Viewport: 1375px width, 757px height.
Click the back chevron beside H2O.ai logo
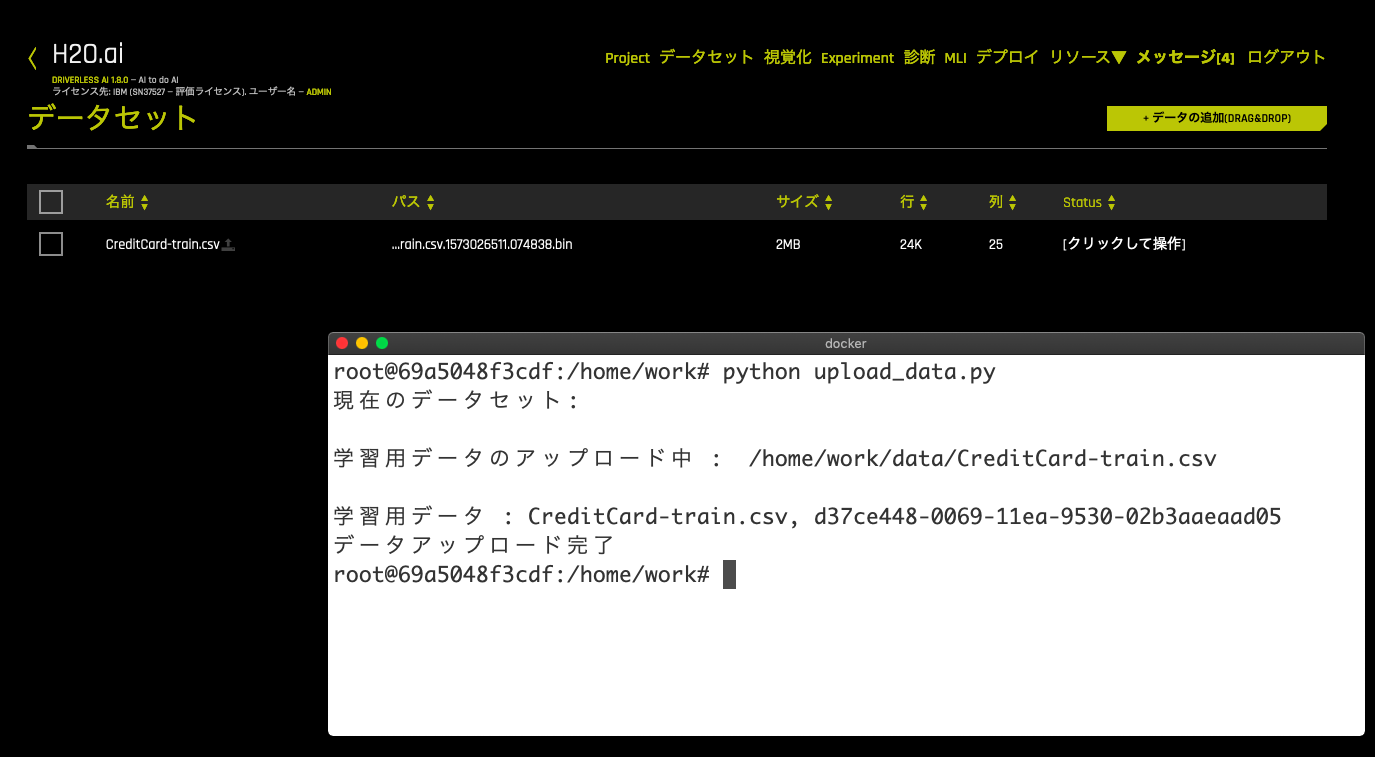point(32,57)
